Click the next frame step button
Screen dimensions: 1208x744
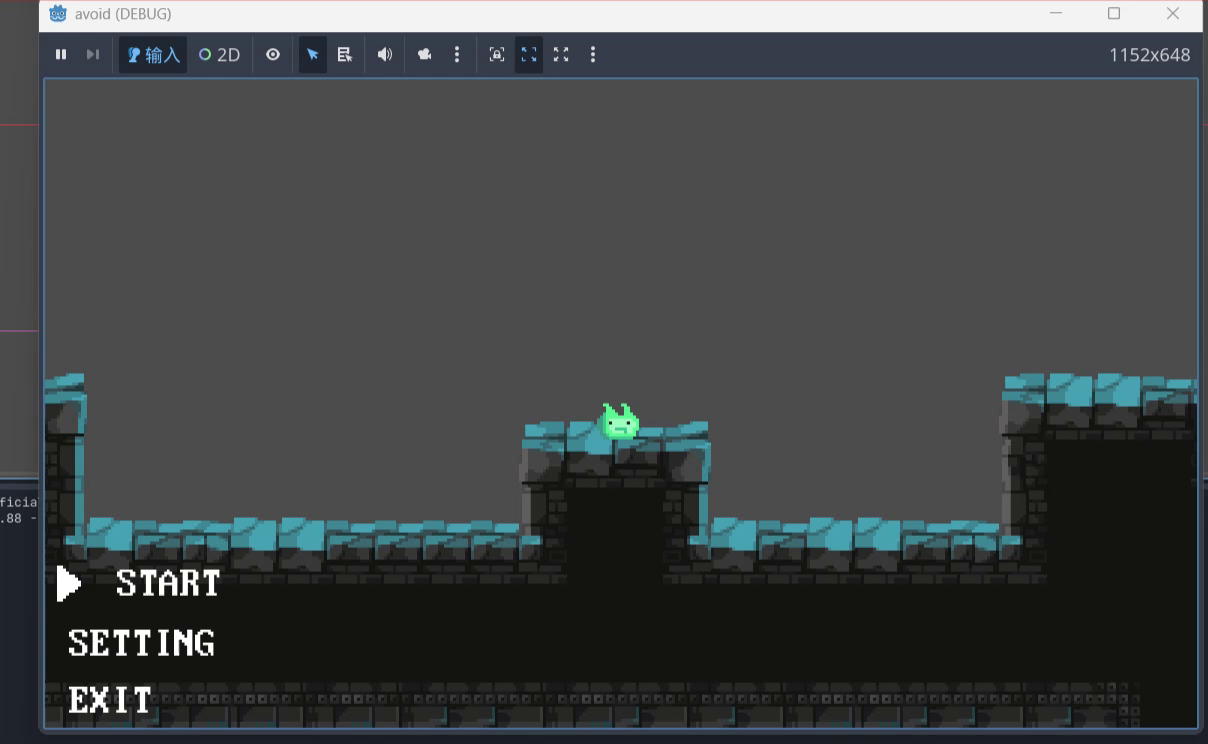93,55
